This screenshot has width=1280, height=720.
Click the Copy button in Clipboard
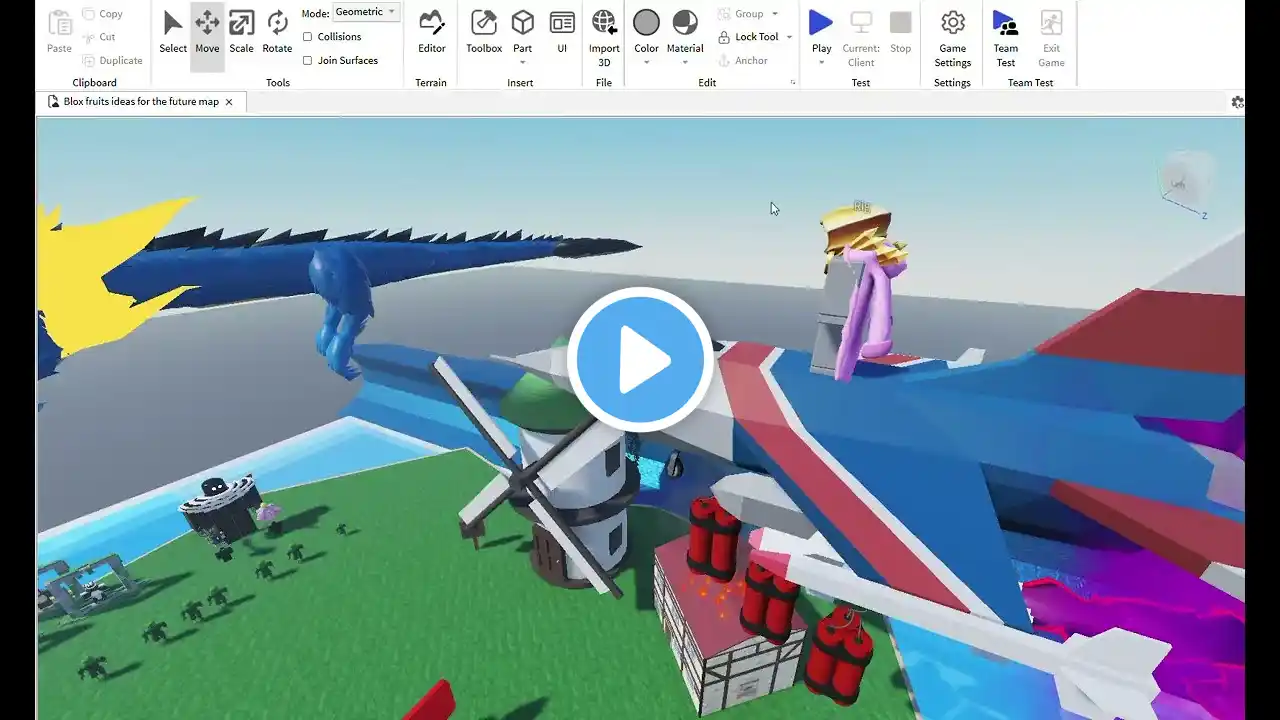click(x=102, y=14)
